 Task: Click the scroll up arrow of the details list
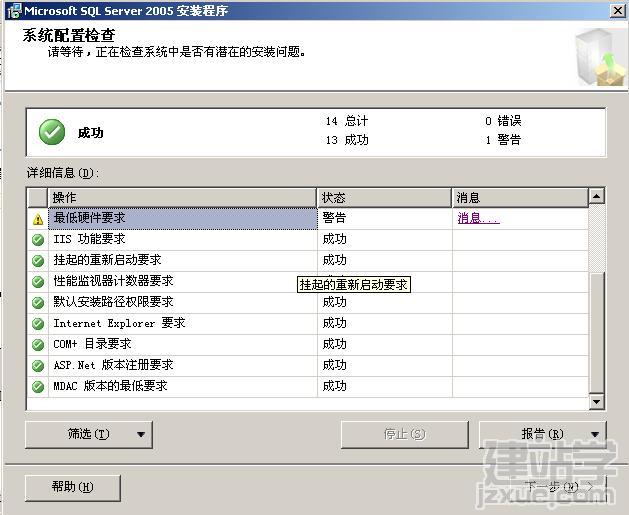coord(597,196)
